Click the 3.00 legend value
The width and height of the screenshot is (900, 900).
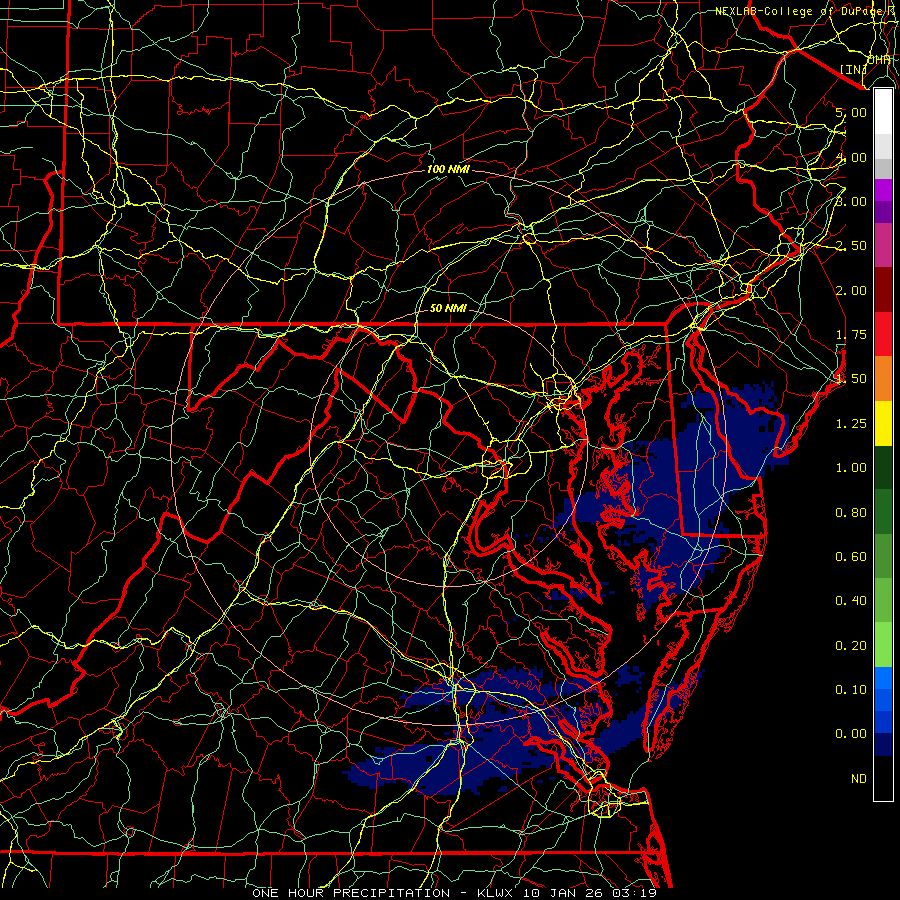(x=851, y=201)
